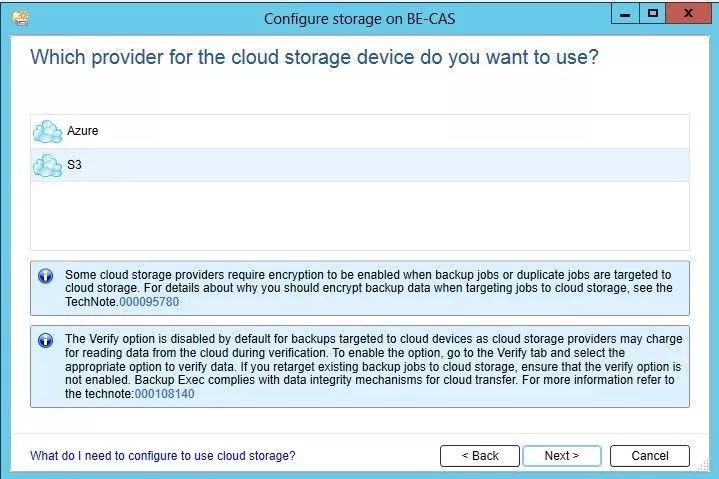Click the Azure cloud provider icon

click(47, 132)
